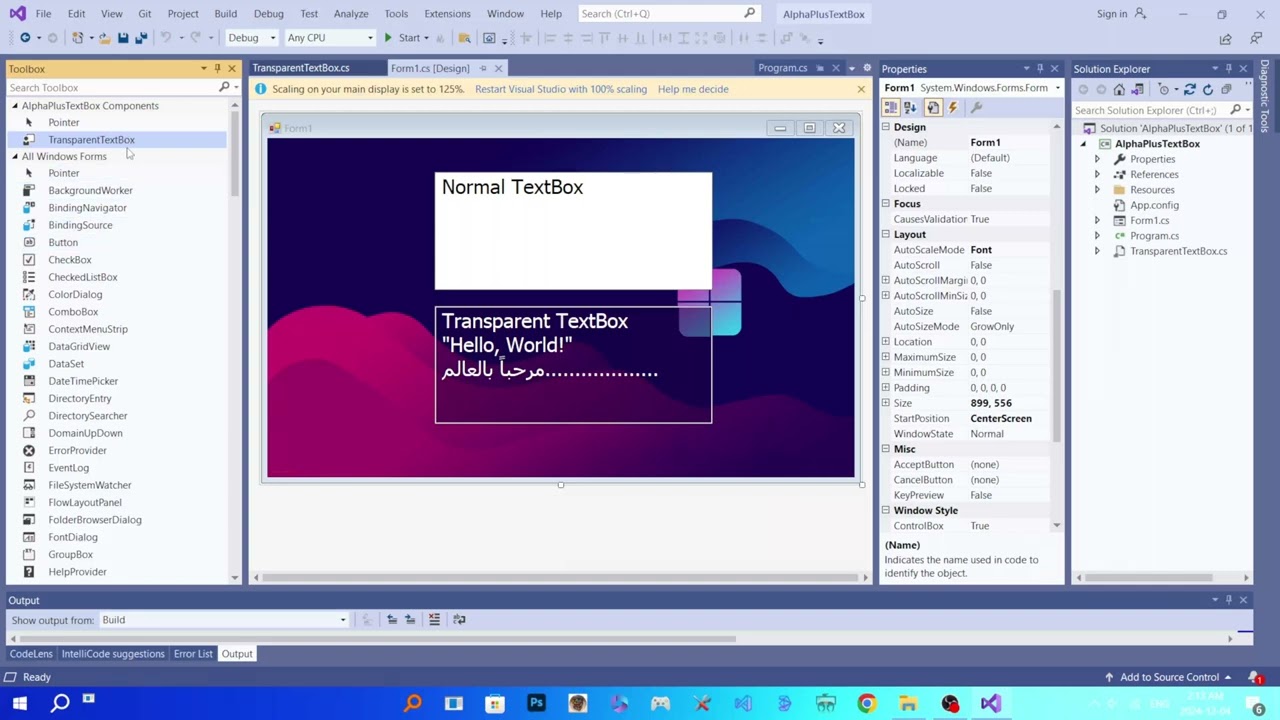Open the Any CPU platform dropdown

(x=330, y=38)
